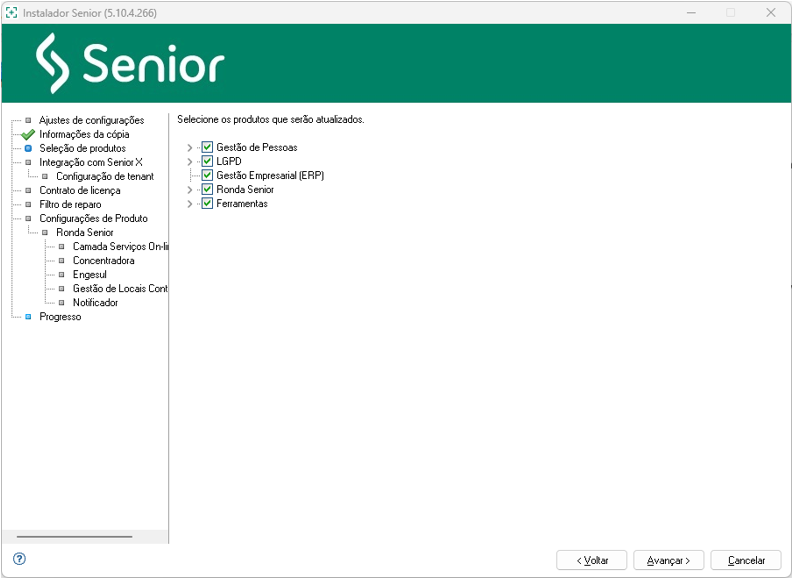Image resolution: width=795 pixels, height=579 pixels.
Task: Expand the Ferramentas node
Action: pyautogui.click(x=190, y=204)
